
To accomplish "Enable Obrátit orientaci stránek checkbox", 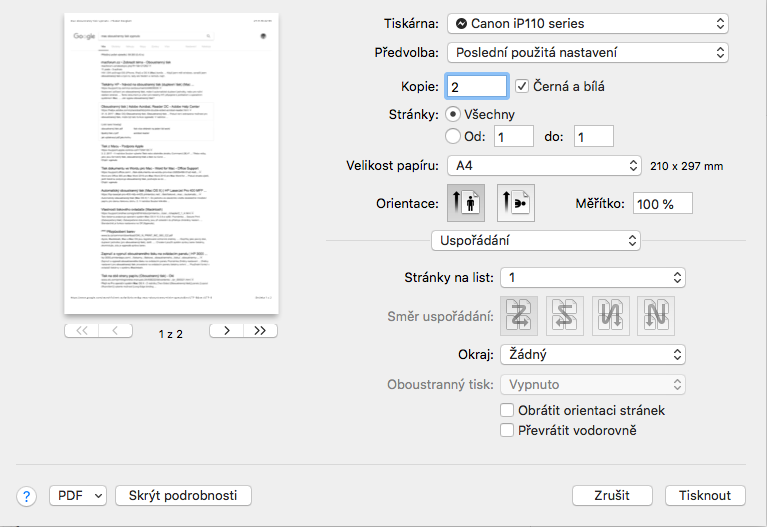I will pos(507,410).
